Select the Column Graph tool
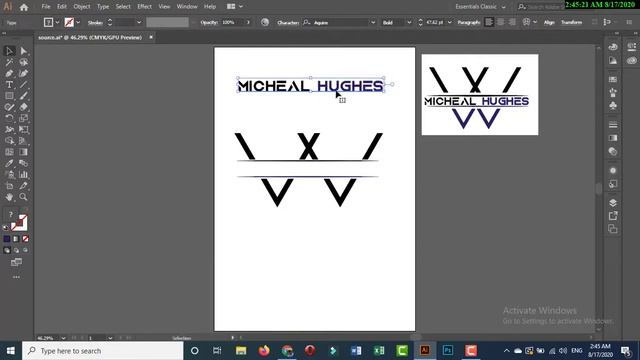The width and height of the screenshot is (640, 360). [x=23, y=175]
